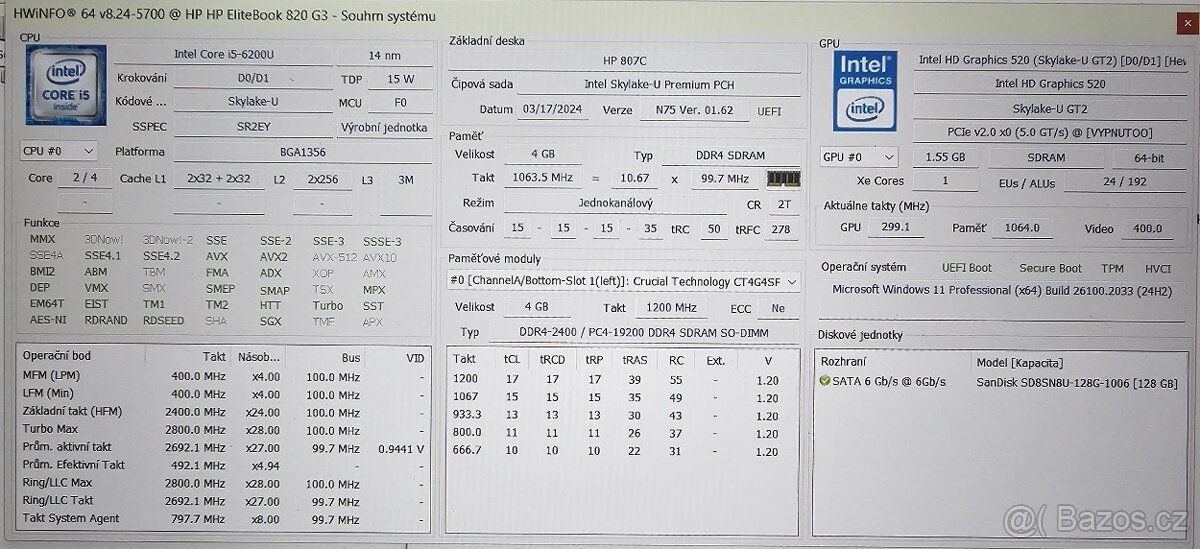Click the TPM label
Viewport: 1200px width, 549px height.
pos(1113,268)
